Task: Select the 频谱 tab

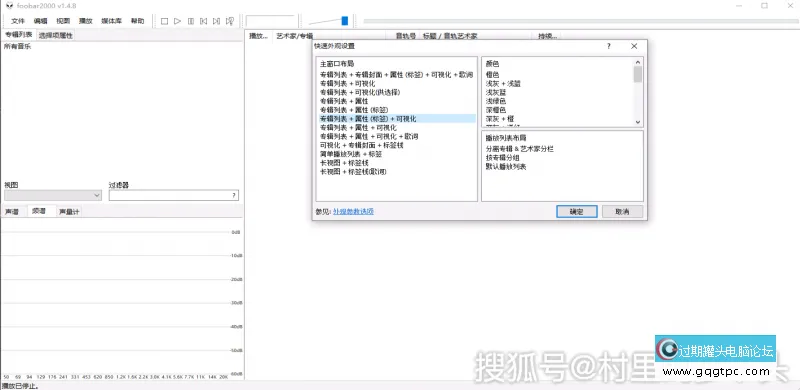Action: click(x=38, y=211)
